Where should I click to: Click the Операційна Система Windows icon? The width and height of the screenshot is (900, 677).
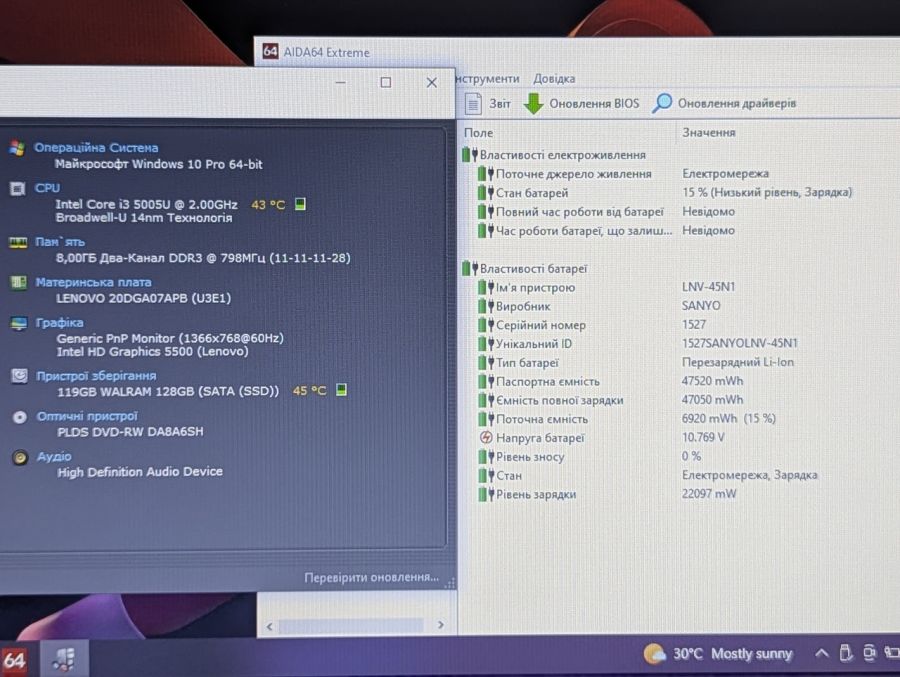pos(17,148)
